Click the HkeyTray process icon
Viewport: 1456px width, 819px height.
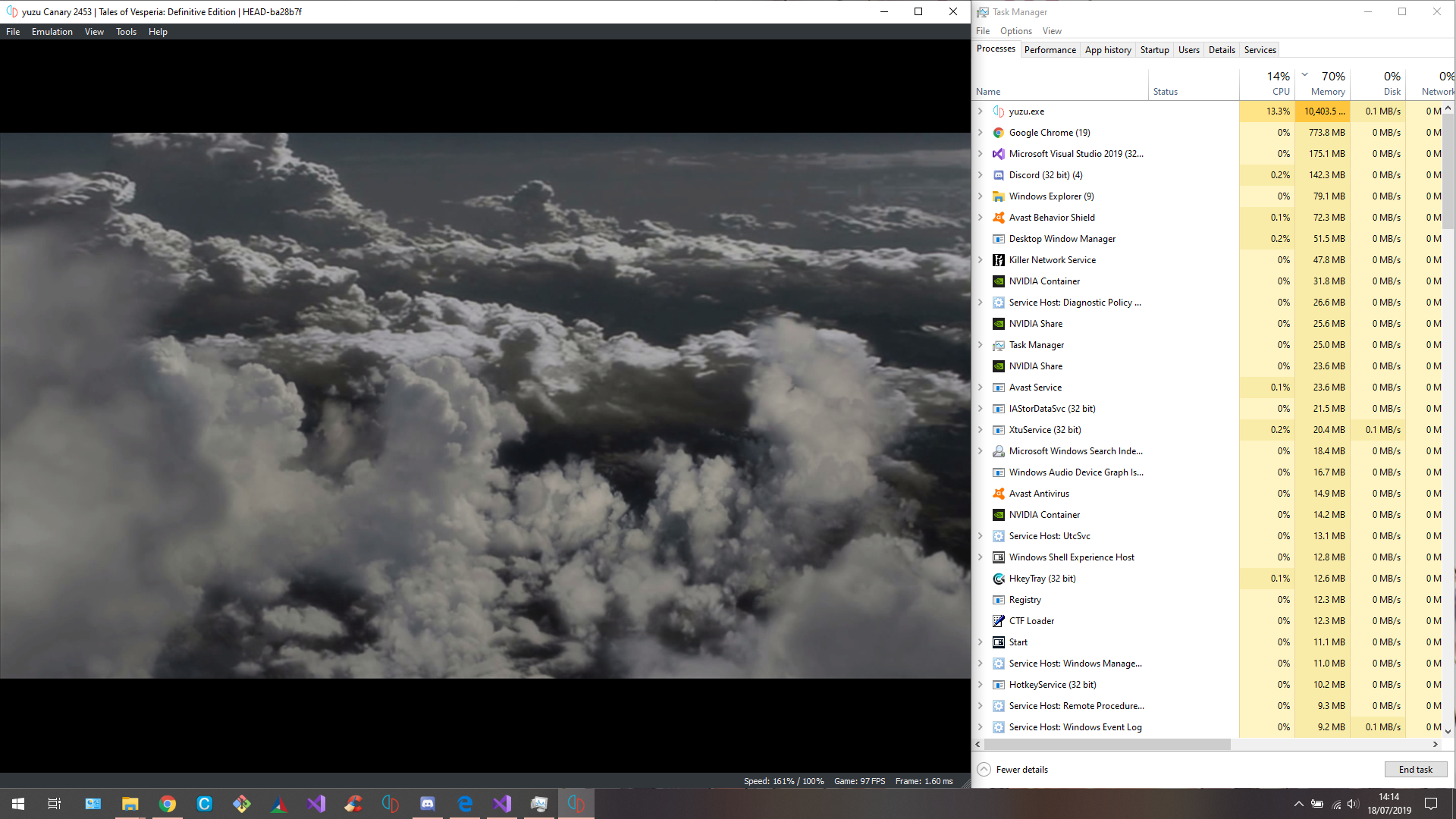(999, 579)
